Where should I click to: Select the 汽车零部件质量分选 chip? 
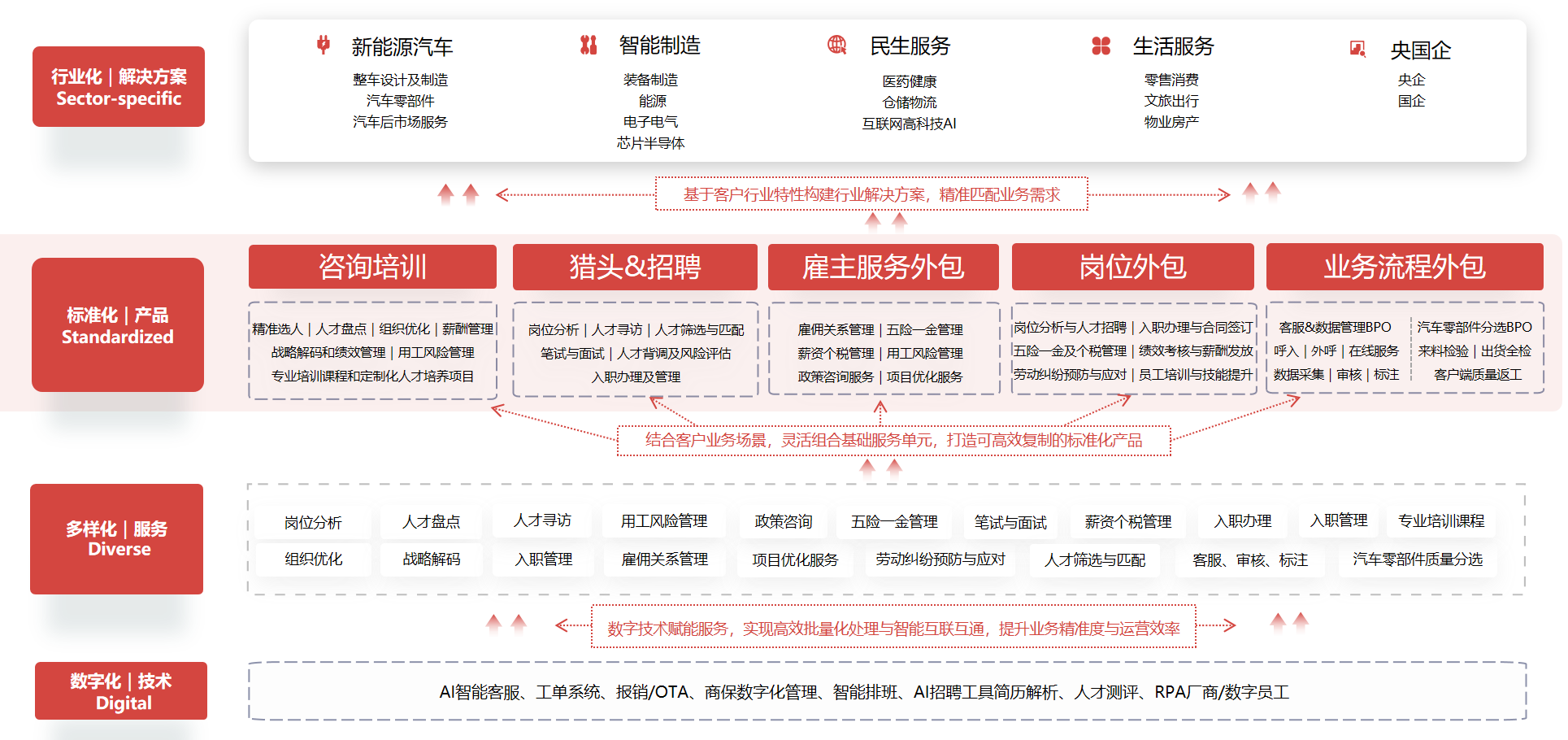pos(1418,559)
